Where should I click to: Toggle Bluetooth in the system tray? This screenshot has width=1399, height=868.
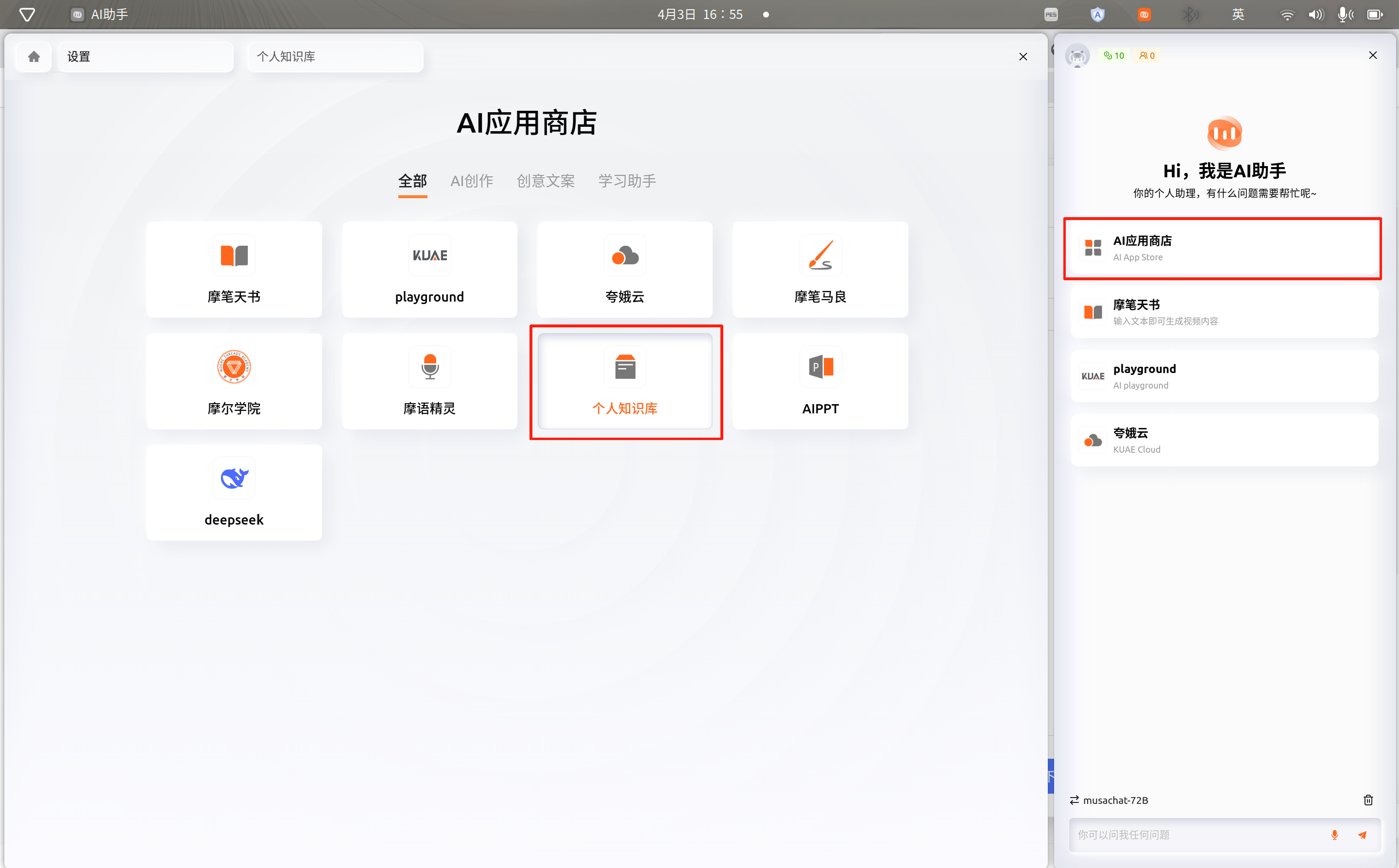pyautogui.click(x=1190, y=15)
